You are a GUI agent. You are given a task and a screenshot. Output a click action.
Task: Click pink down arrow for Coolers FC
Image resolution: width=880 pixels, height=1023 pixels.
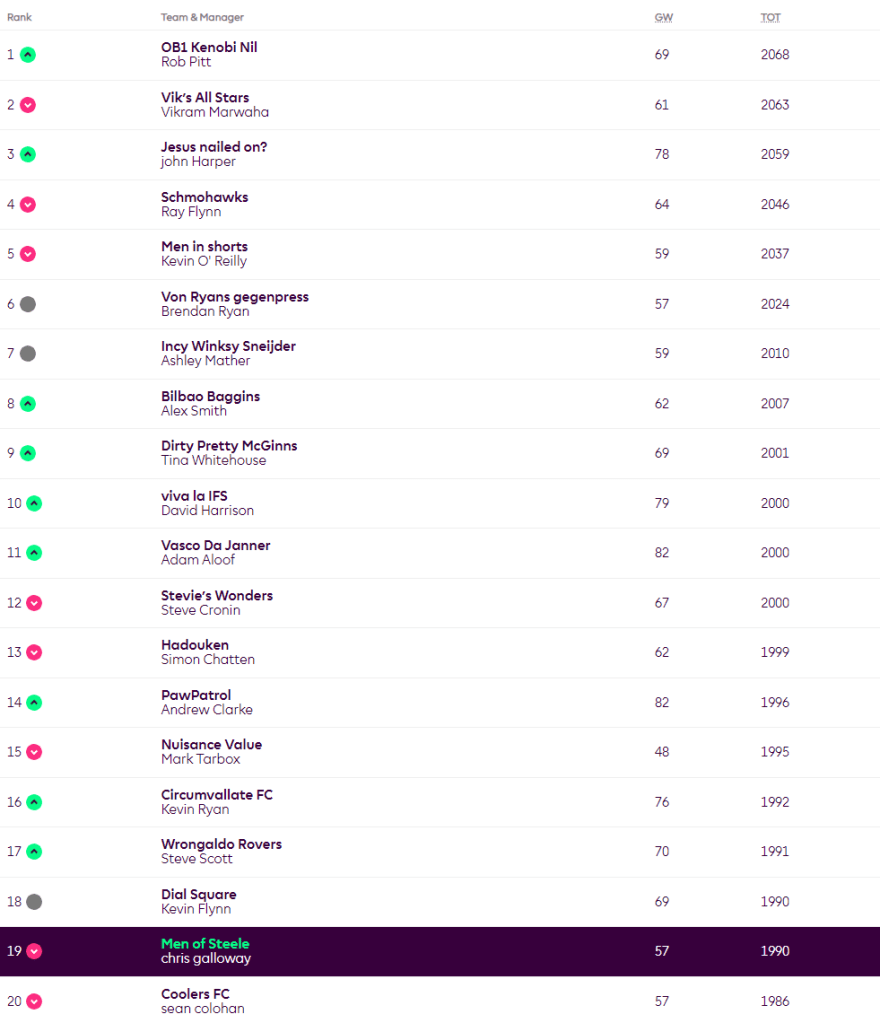(x=34, y=1001)
